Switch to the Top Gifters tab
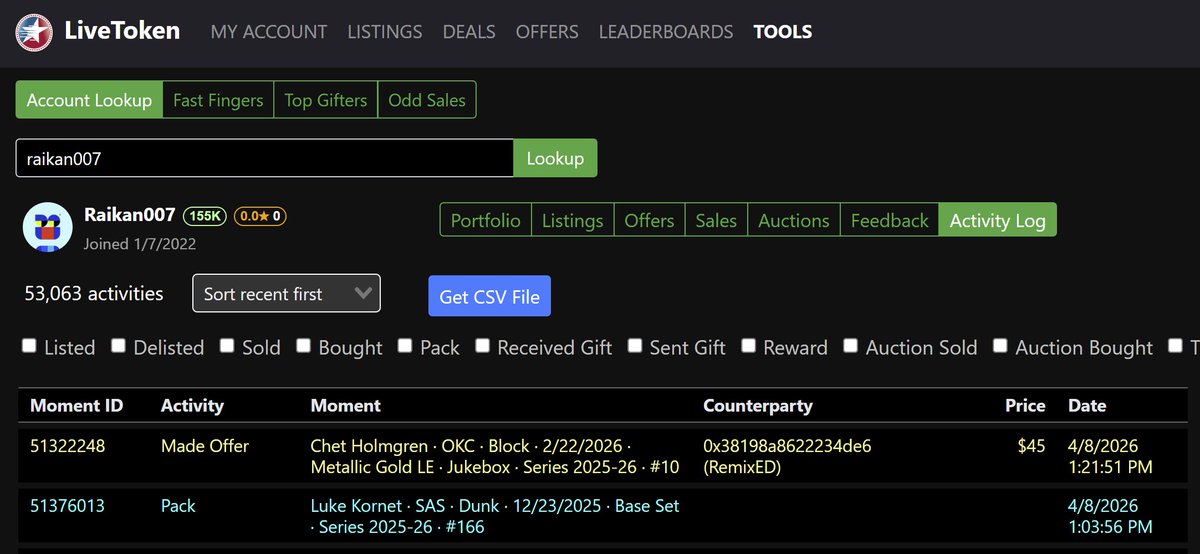The image size is (1200, 554). click(326, 100)
